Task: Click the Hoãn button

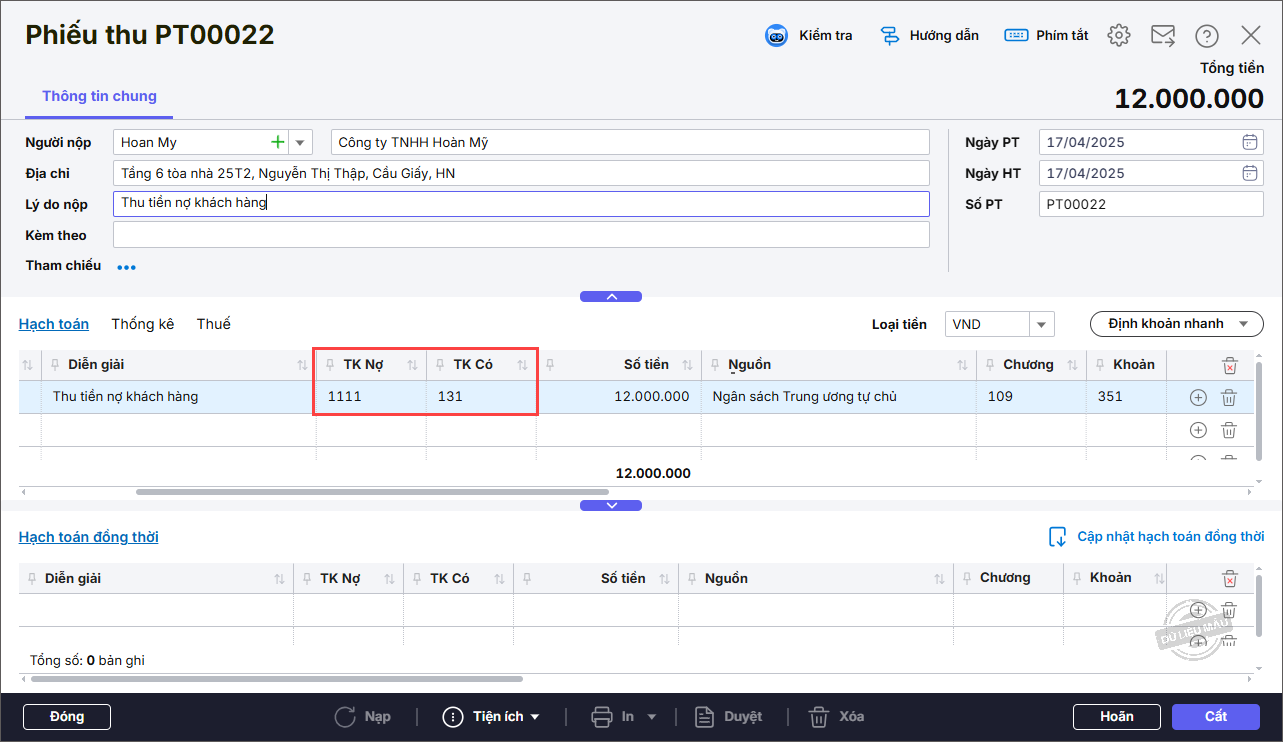Action: point(1116,716)
